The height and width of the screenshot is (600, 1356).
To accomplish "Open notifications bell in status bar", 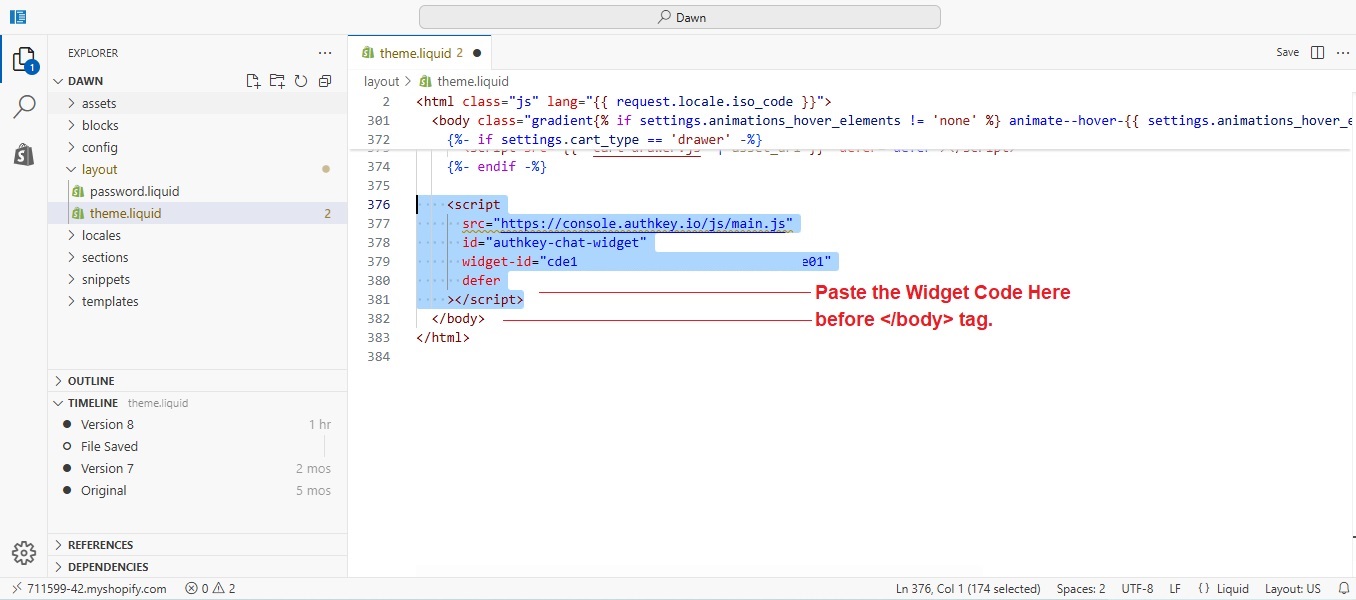I will point(1343,589).
